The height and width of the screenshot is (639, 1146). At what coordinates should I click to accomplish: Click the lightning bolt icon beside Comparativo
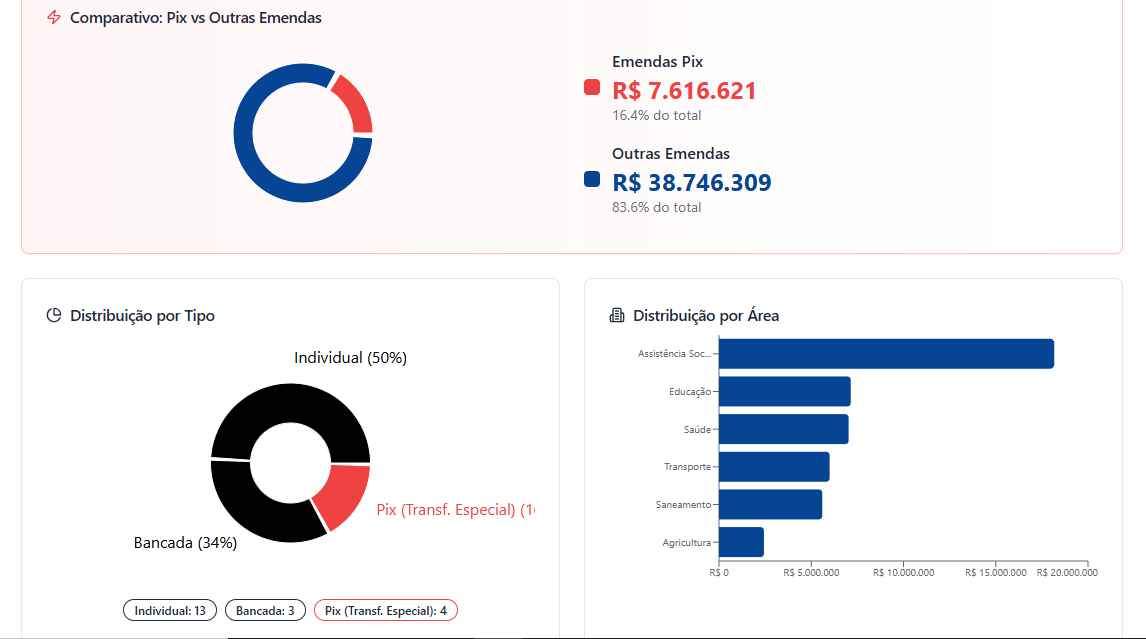(x=54, y=18)
